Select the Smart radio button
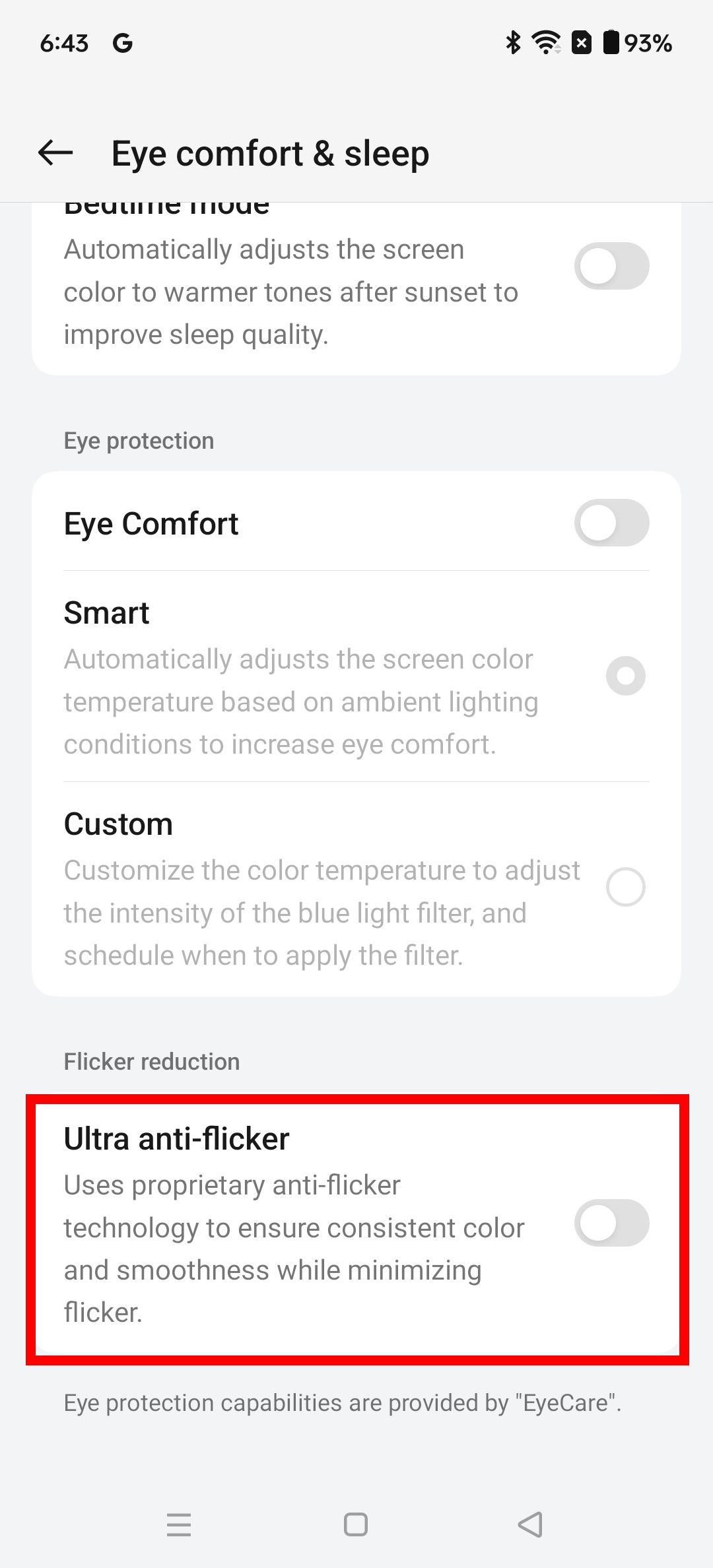 point(626,676)
